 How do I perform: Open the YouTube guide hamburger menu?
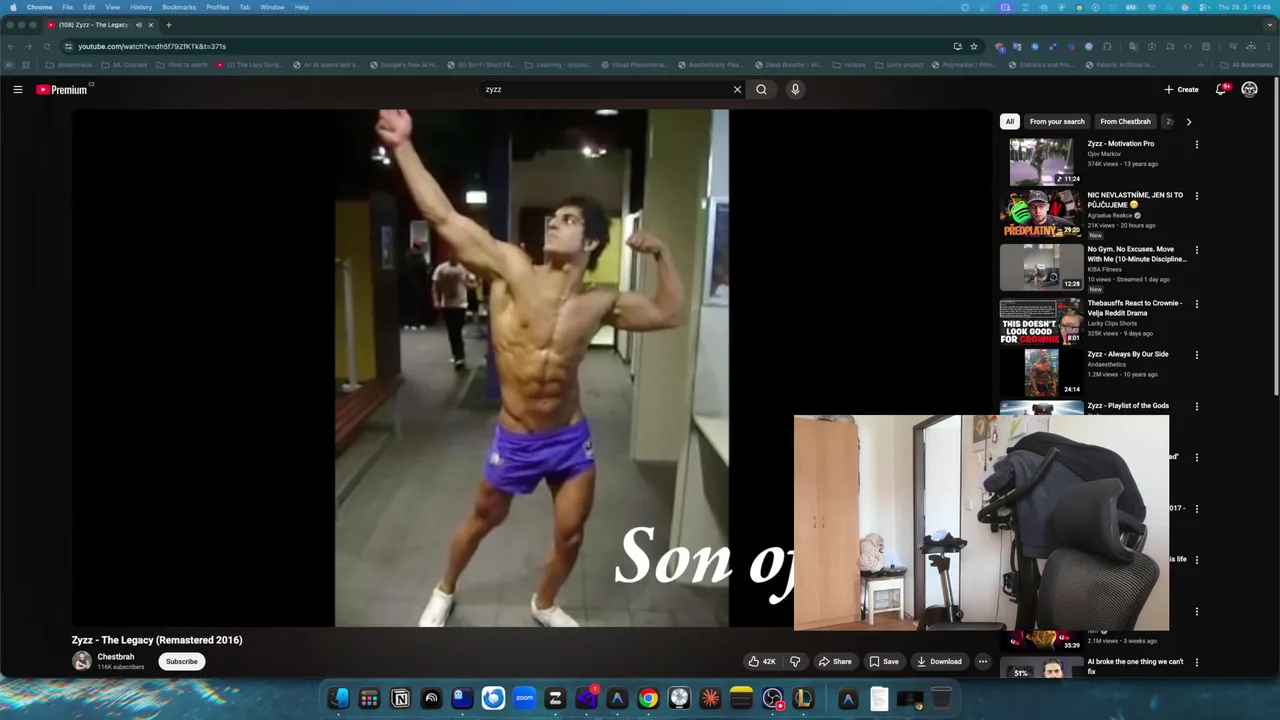click(x=18, y=89)
